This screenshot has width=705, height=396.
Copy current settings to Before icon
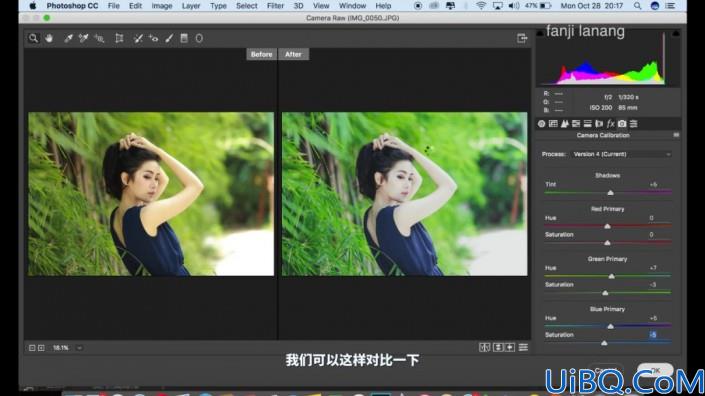point(510,347)
